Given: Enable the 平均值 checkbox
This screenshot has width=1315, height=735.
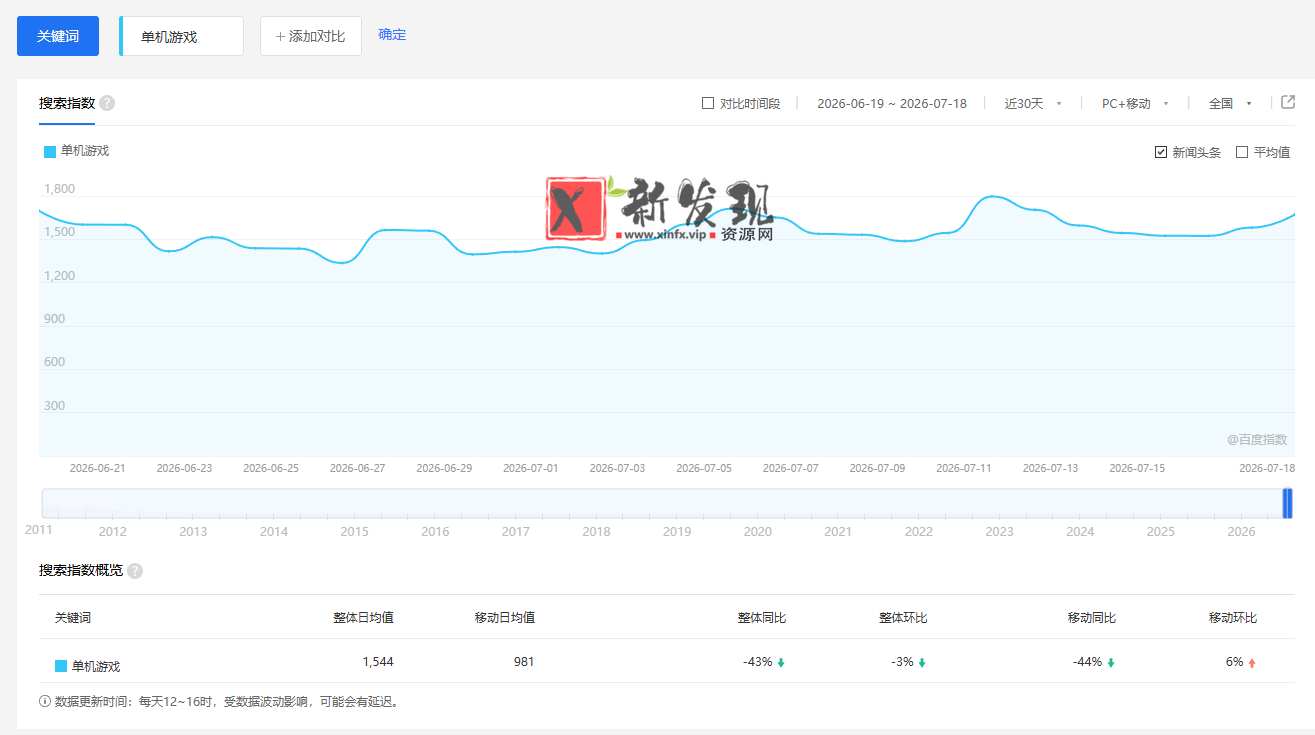Looking at the screenshot, I should (x=1242, y=152).
